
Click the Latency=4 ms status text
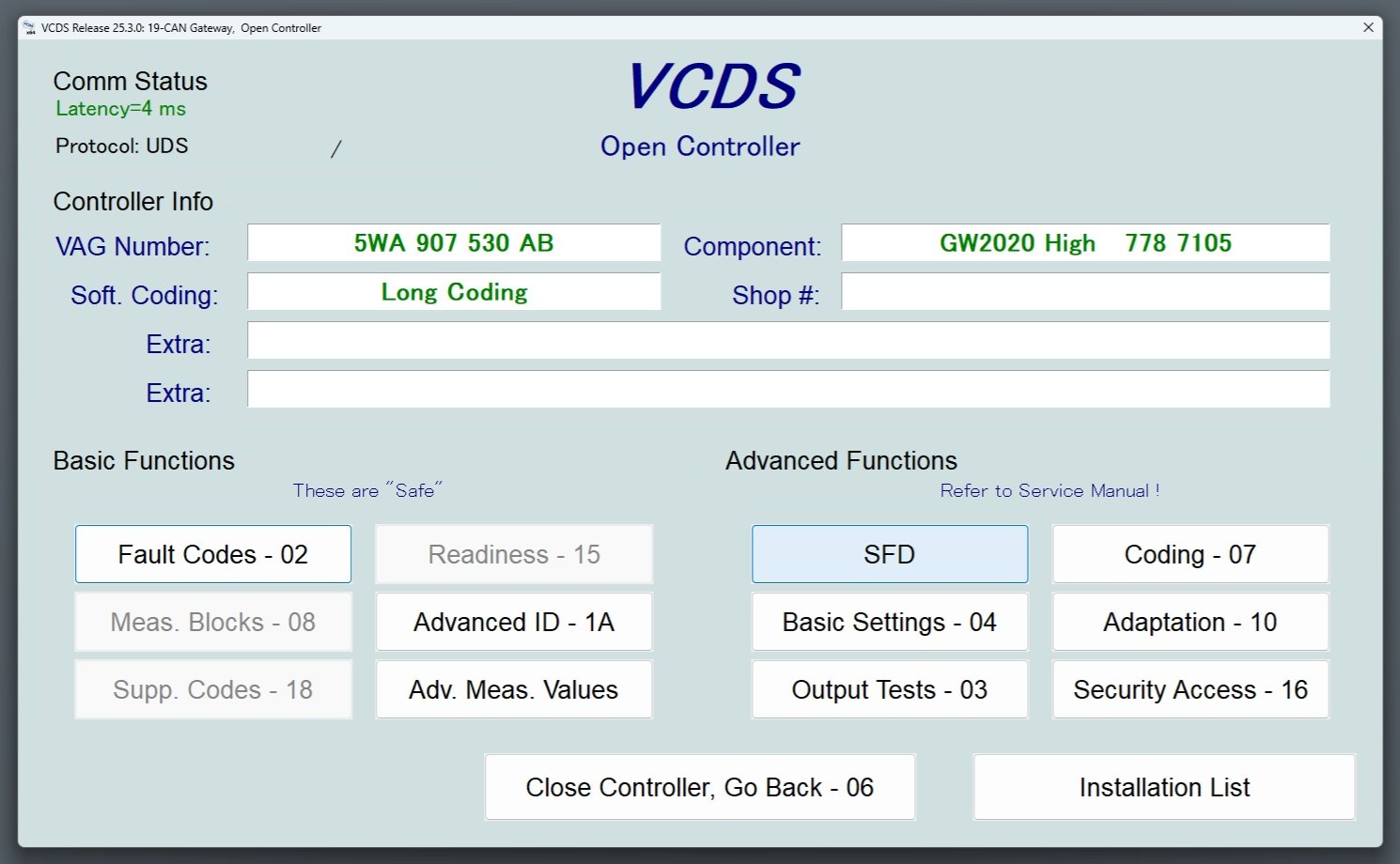tap(120, 109)
